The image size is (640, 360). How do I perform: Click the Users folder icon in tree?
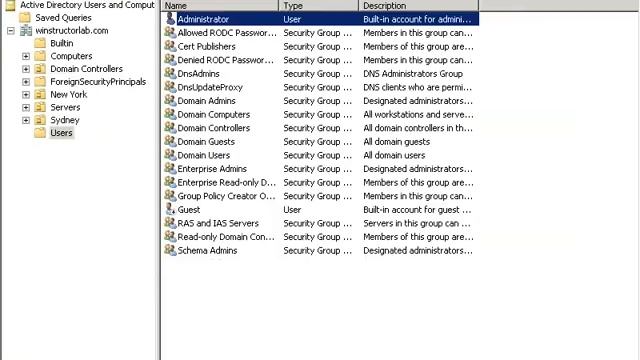pyautogui.click(x=40, y=133)
